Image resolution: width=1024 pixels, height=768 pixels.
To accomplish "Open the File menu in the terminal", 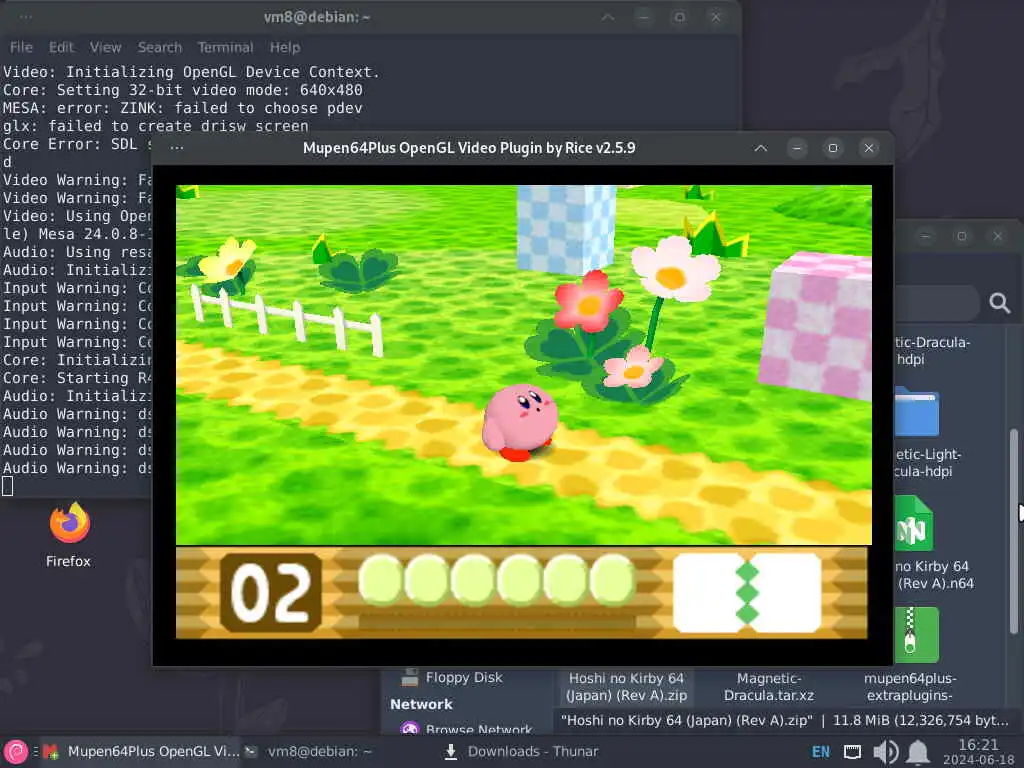I will coord(21,47).
